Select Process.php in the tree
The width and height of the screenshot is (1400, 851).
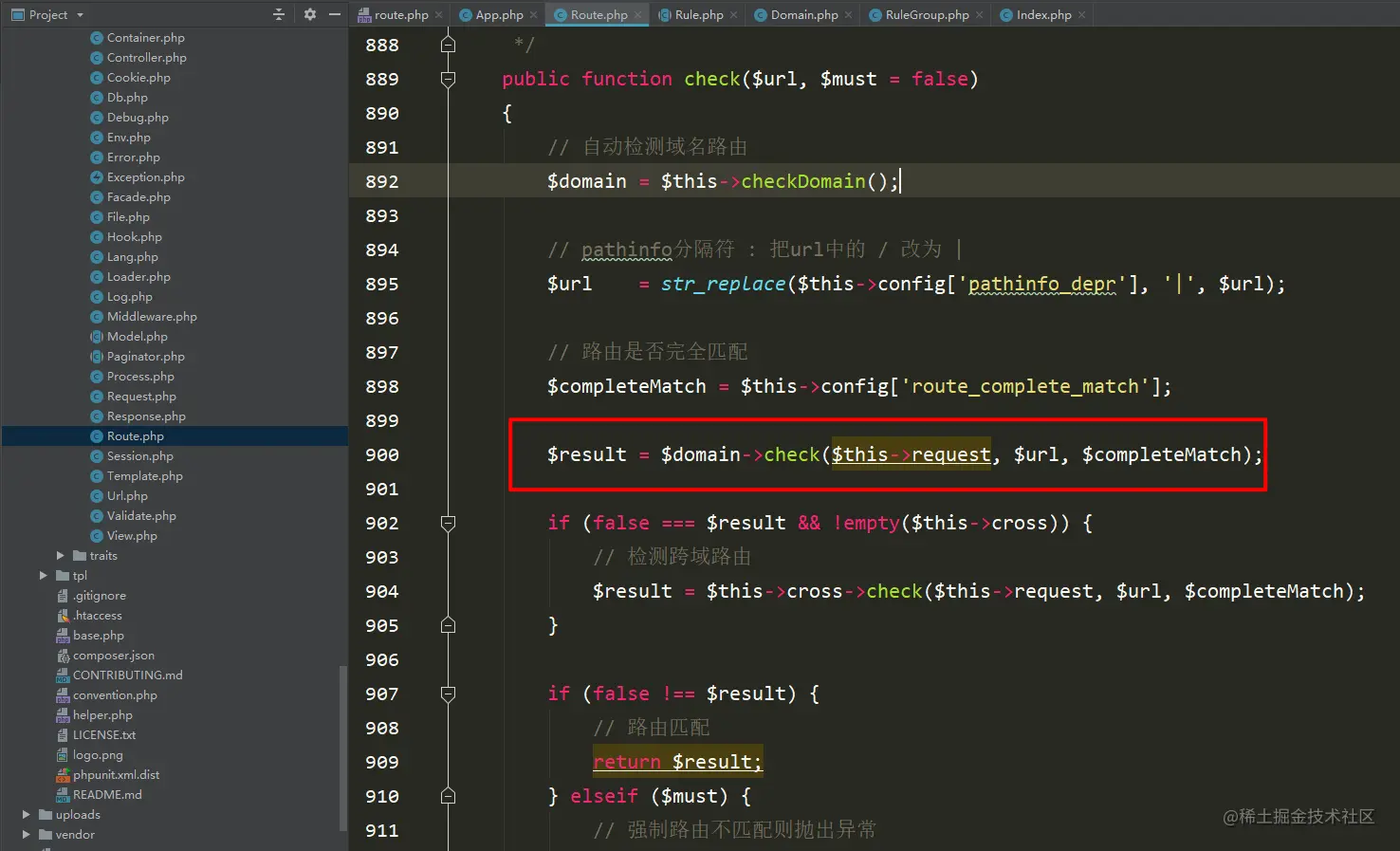point(140,377)
